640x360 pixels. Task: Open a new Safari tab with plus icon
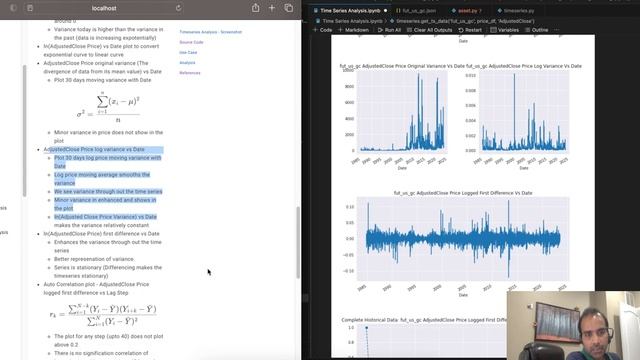click(272, 8)
